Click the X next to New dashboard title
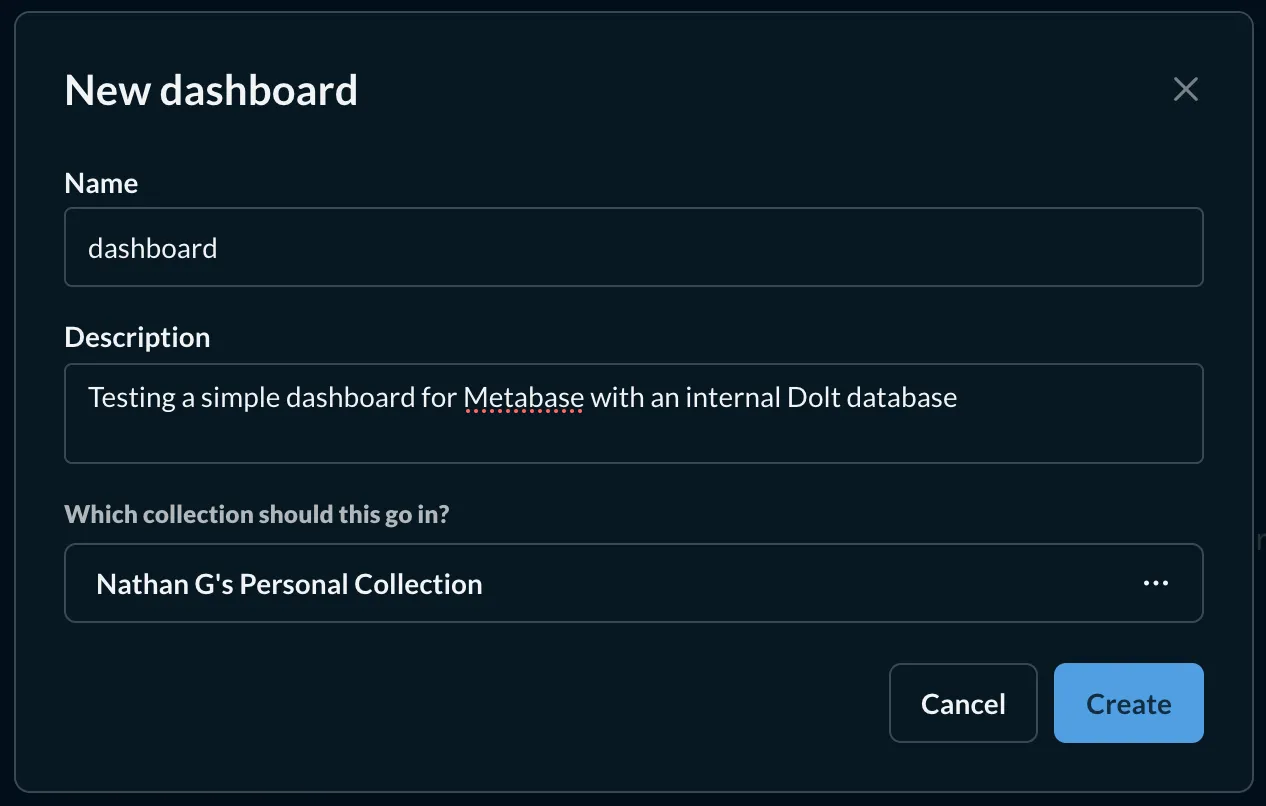The width and height of the screenshot is (1266, 806). (x=1185, y=89)
